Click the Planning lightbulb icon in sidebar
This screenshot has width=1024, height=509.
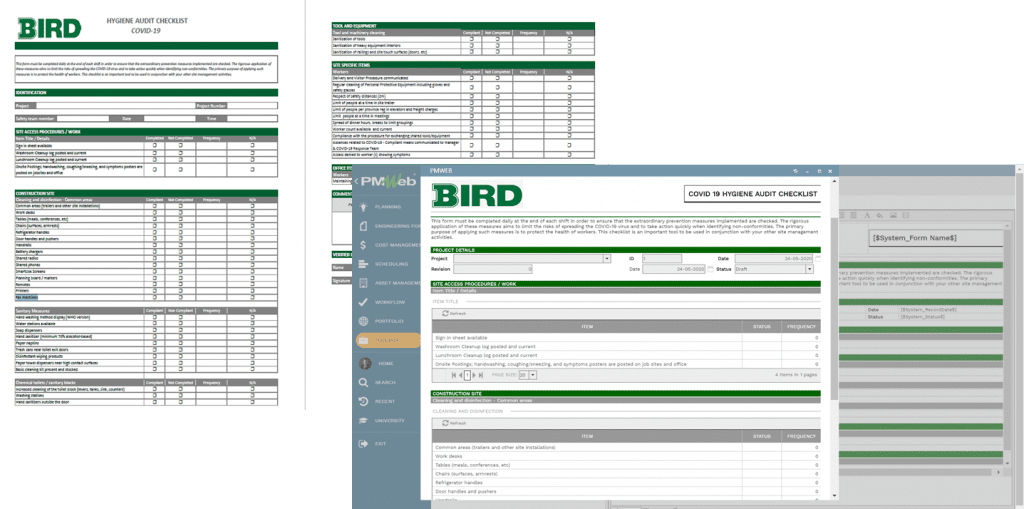pyautogui.click(x=362, y=206)
